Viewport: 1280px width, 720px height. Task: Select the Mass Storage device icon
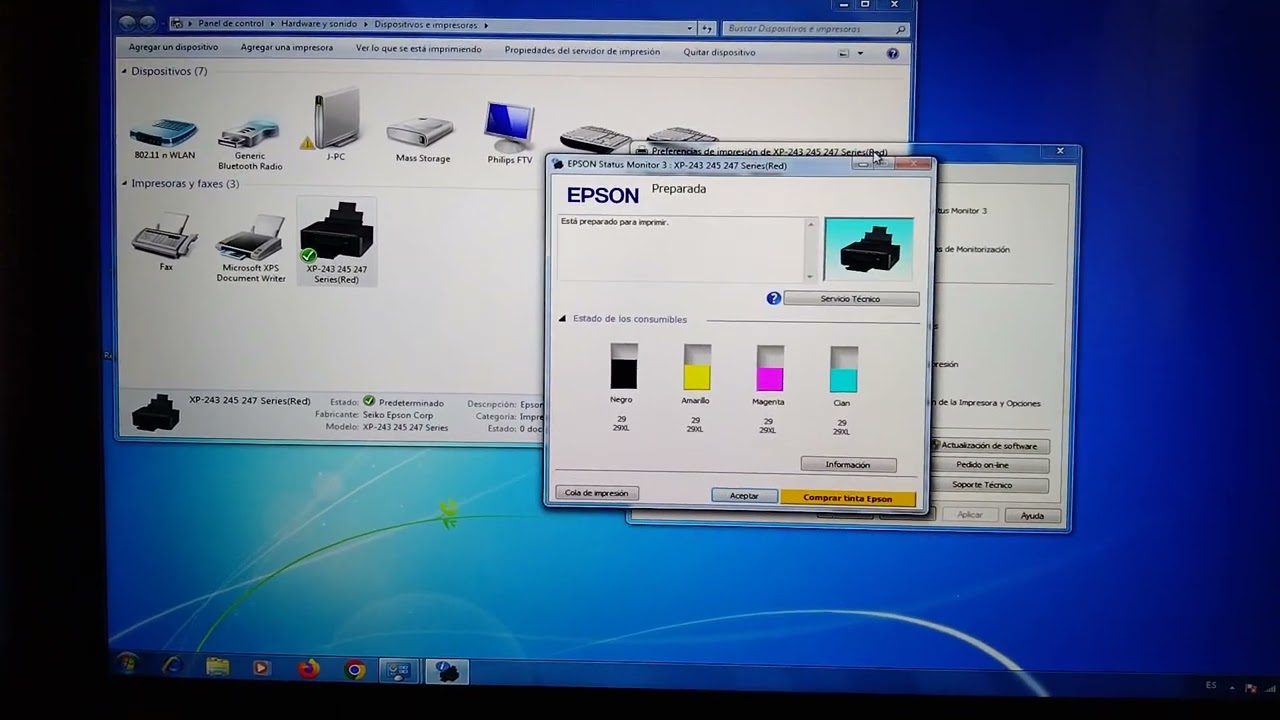(x=422, y=133)
